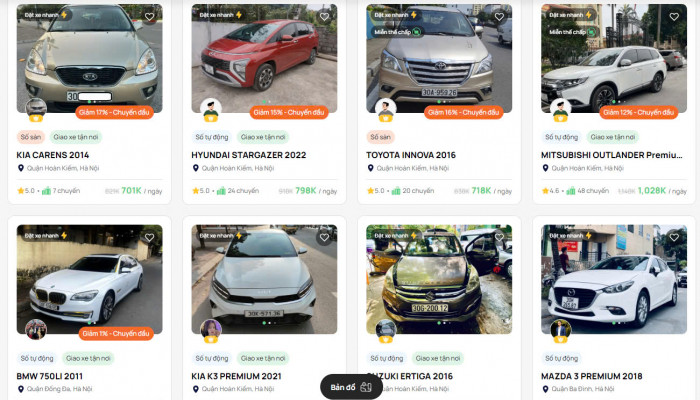Click heart icon on BMW 750LI photo

(x=150, y=238)
